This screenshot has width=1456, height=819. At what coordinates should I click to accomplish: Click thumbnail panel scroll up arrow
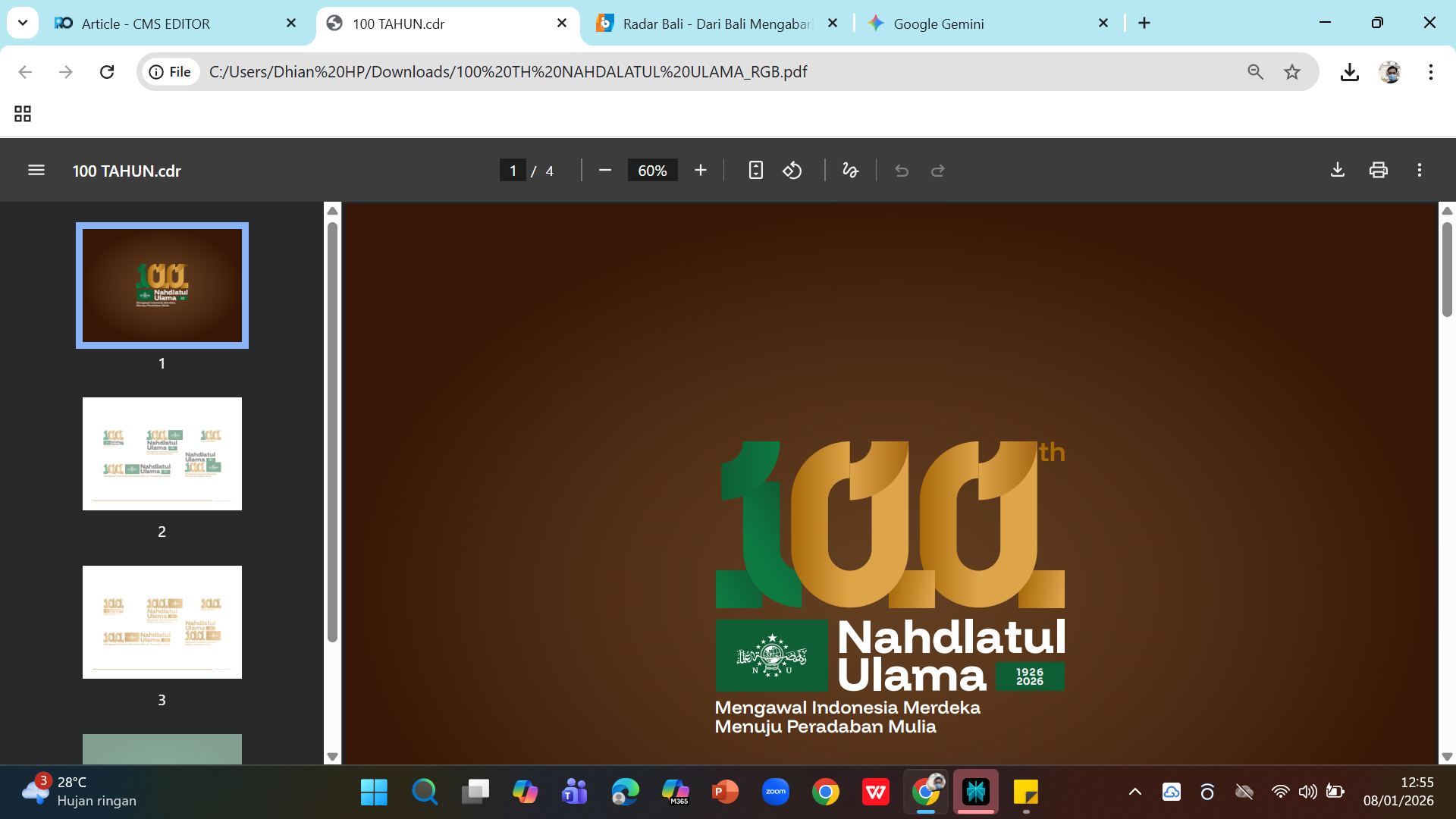tap(332, 210)
